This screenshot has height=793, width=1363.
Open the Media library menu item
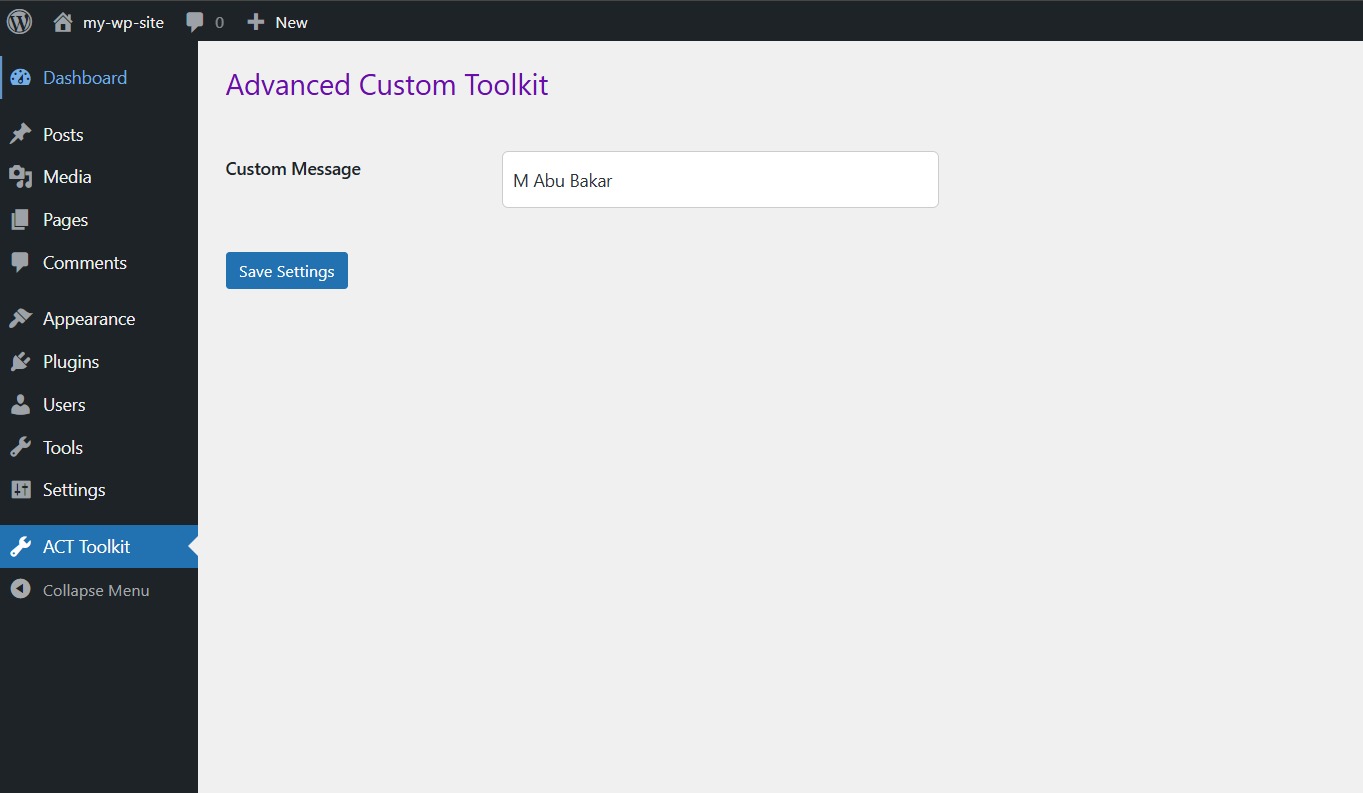pos(67,177)
